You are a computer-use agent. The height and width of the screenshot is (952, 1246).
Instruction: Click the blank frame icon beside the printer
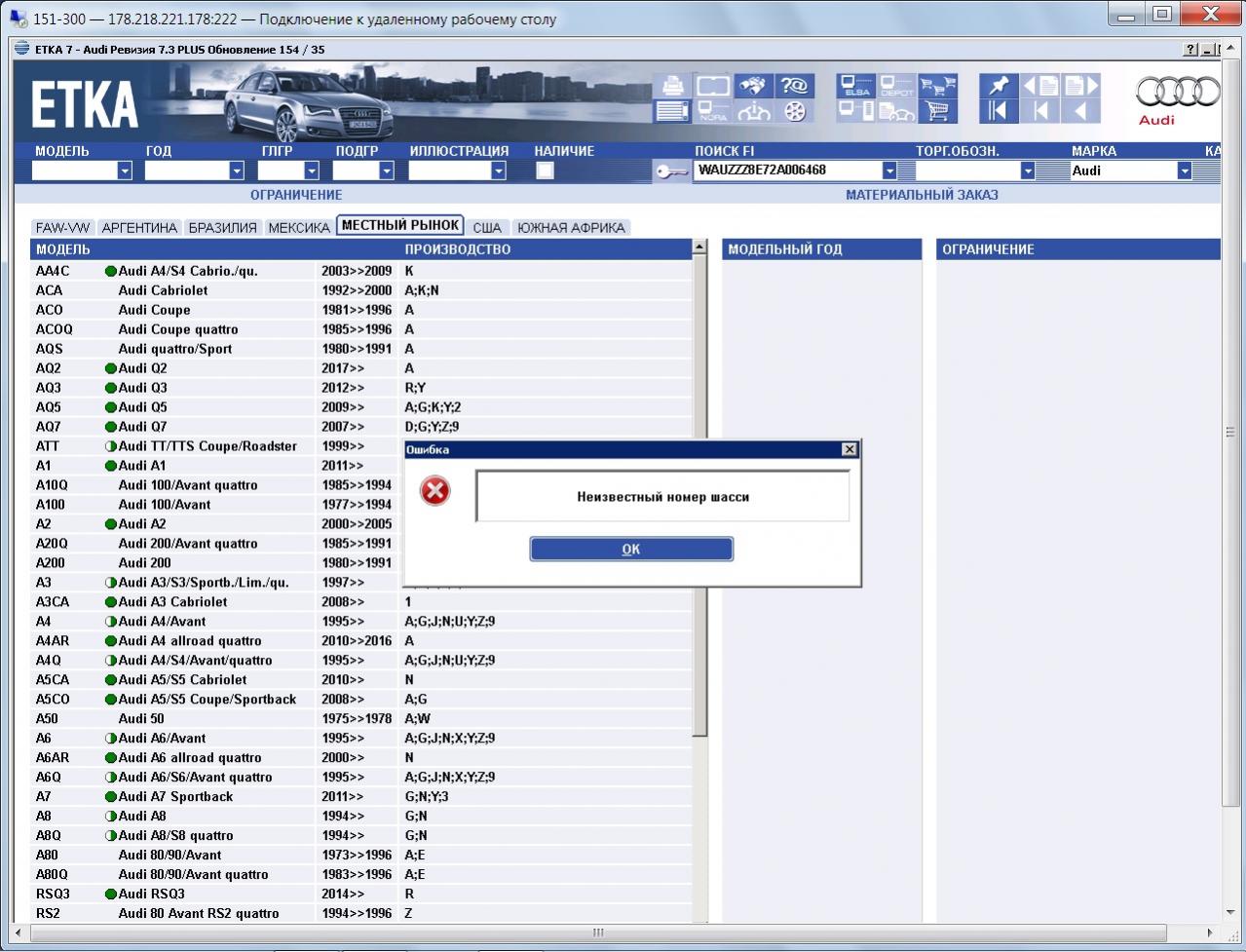coord(713,86)
